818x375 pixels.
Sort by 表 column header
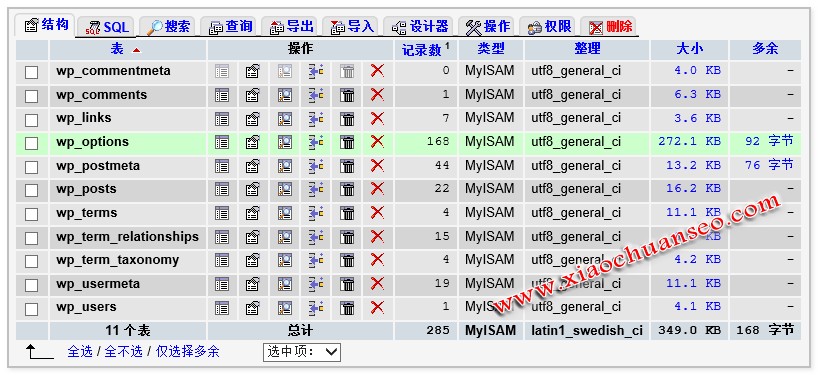117,49
